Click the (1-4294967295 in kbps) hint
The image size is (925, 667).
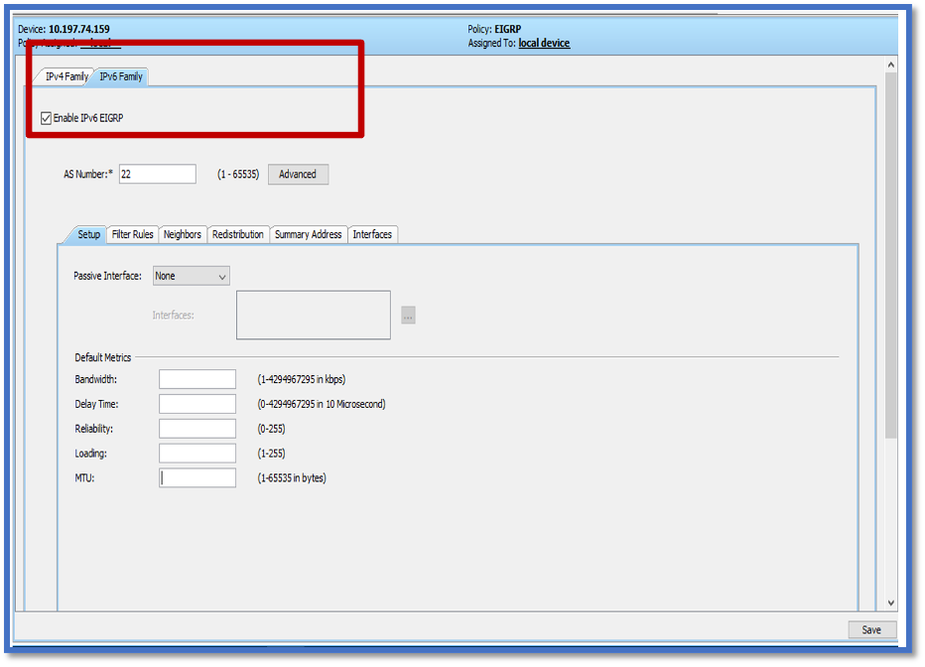[301, 379]
